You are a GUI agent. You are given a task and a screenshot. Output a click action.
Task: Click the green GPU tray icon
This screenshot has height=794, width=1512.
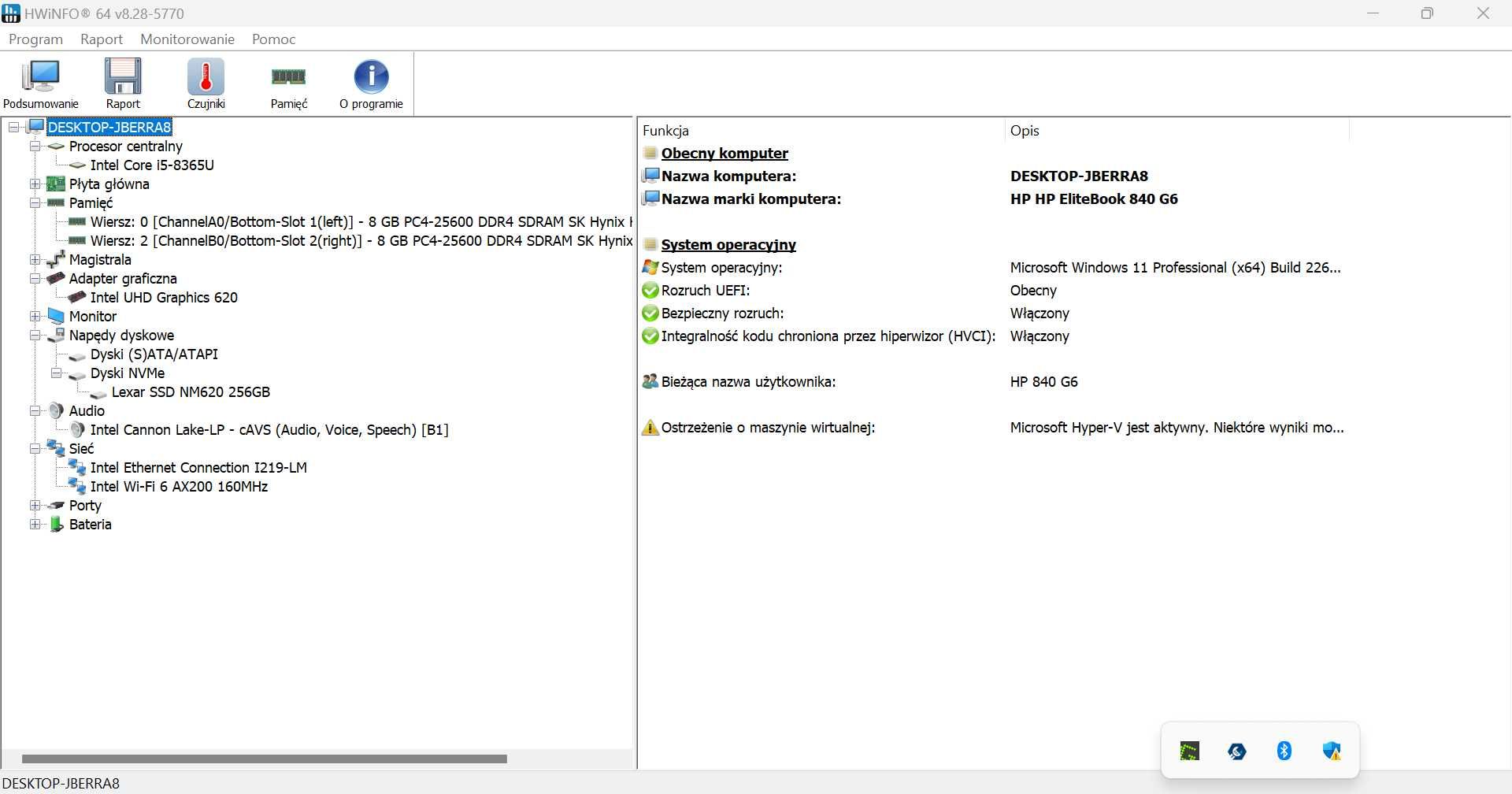coord(1189,751)
